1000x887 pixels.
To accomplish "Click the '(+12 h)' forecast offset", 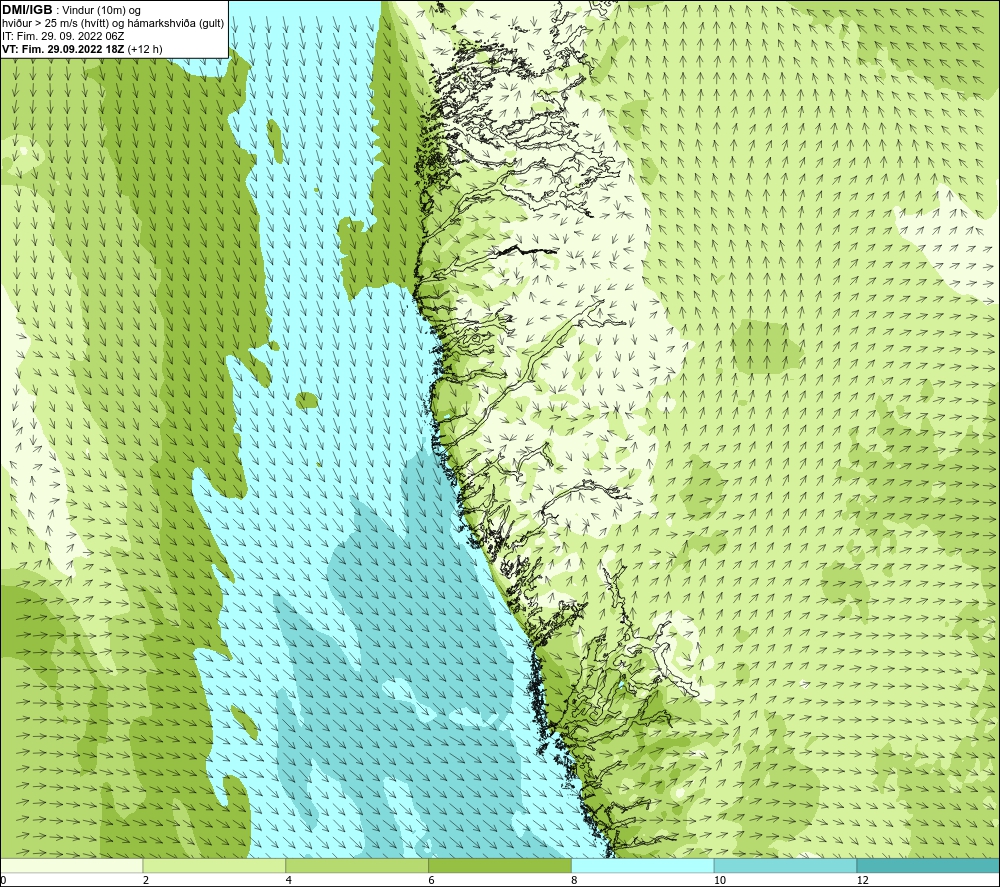I will (x=145, y=49).
